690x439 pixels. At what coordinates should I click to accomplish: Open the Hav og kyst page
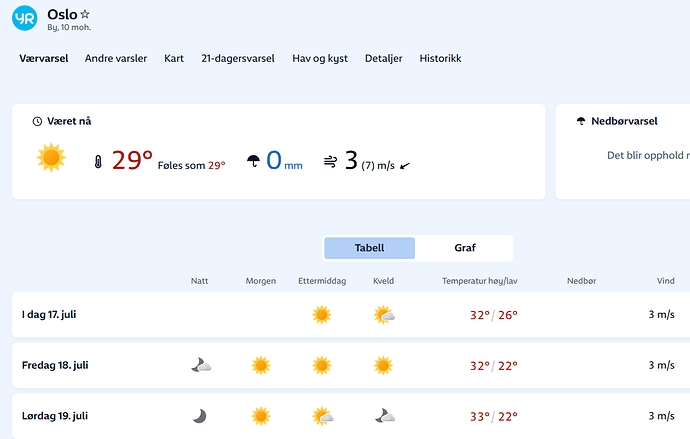click(320, 59)
